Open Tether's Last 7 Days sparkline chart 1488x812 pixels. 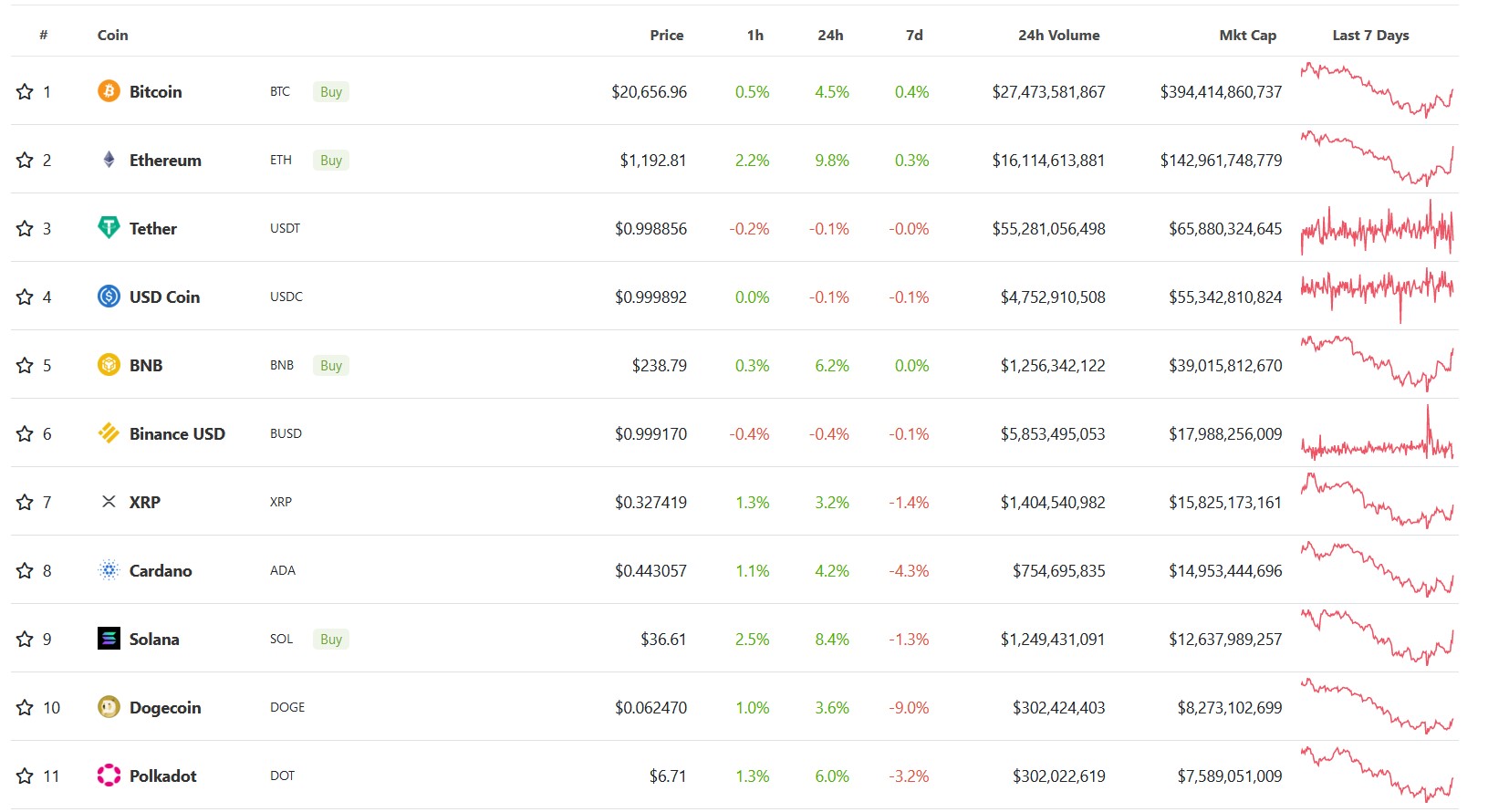[x=1377, y=227]
